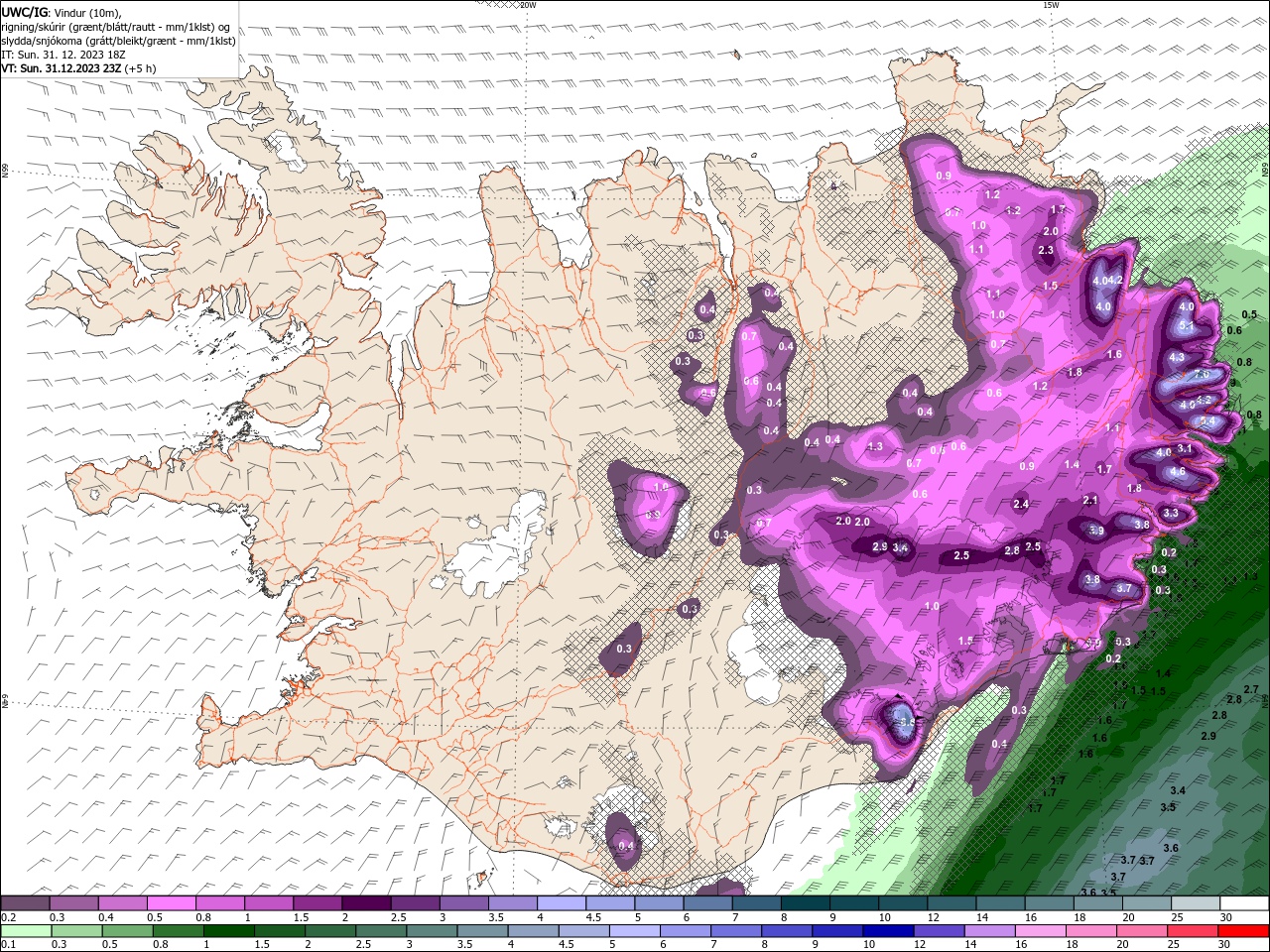Click the '3.9' value near the southeast coast

(x=1096, y=532)
